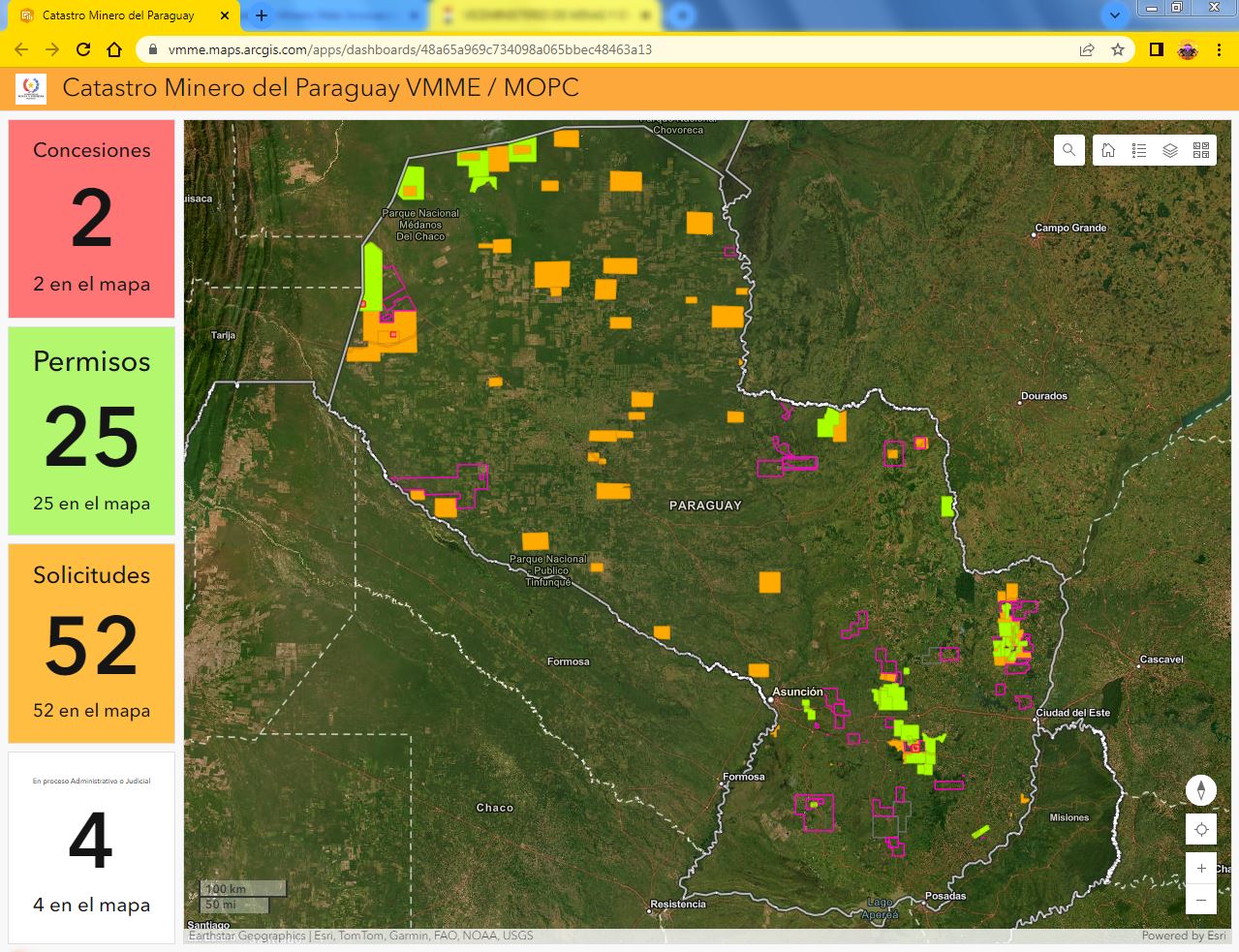
Task: Bookmark this page with the star icon
Action: click(x=1118, y=49)
